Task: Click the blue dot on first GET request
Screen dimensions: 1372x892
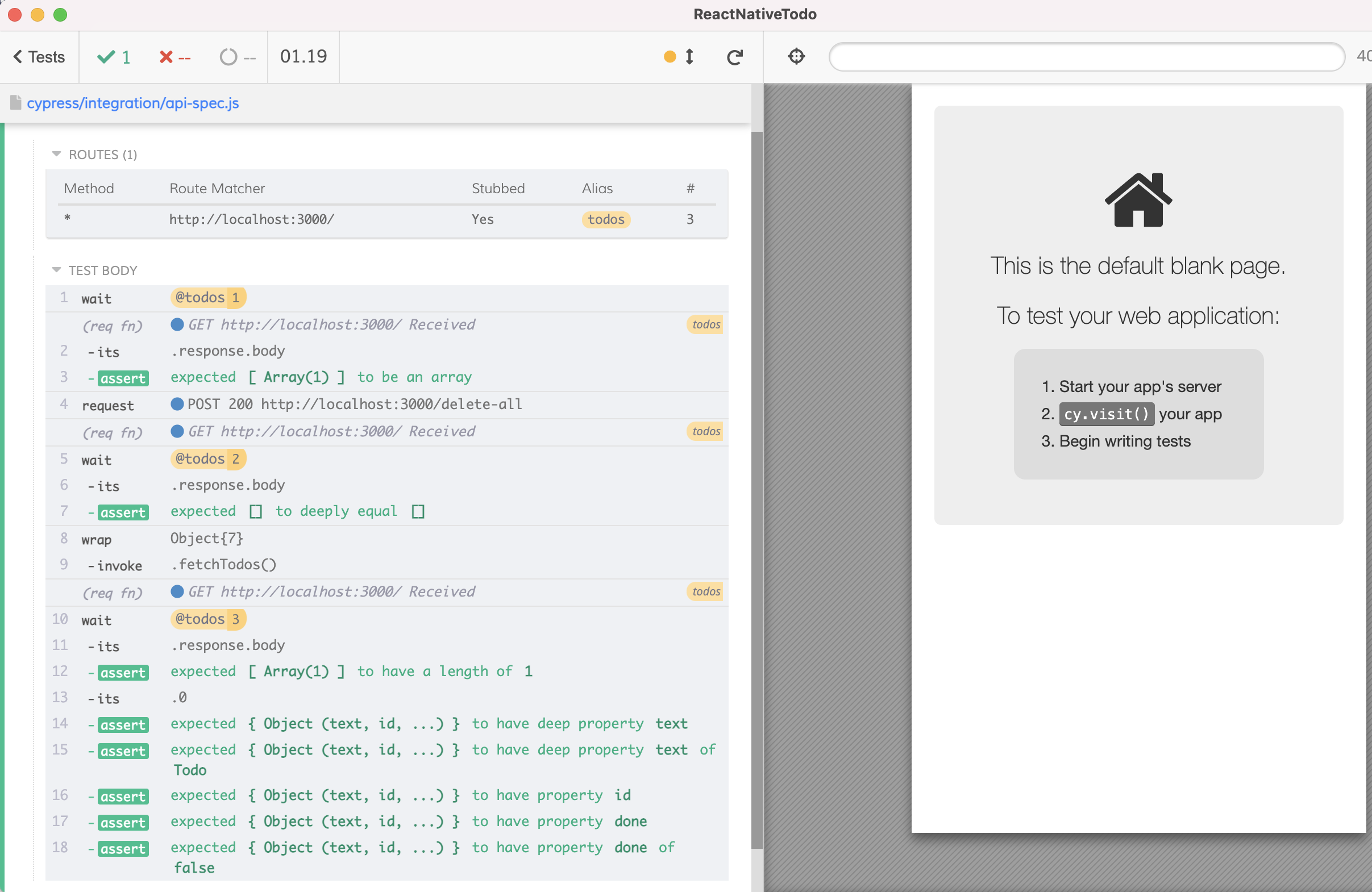Action: [x=177, y=324]
